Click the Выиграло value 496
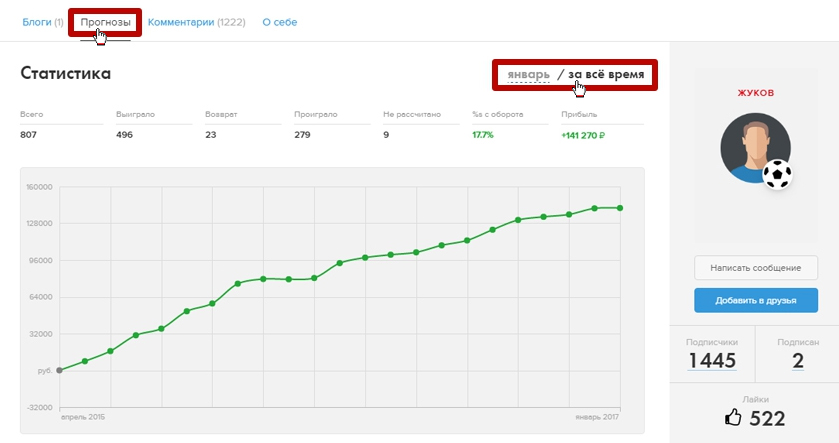839x443 pixels. [x=124, y=135]
